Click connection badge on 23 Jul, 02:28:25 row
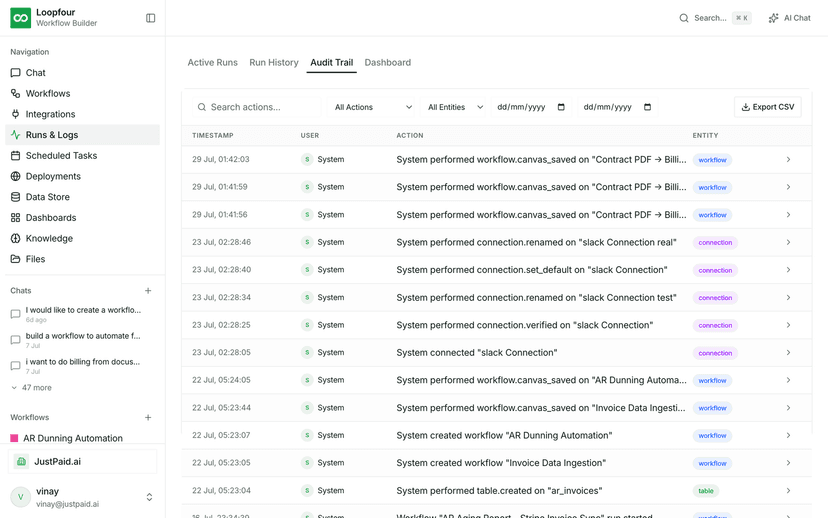The width and height of the screenshot is (828, 518). [715, 325]
